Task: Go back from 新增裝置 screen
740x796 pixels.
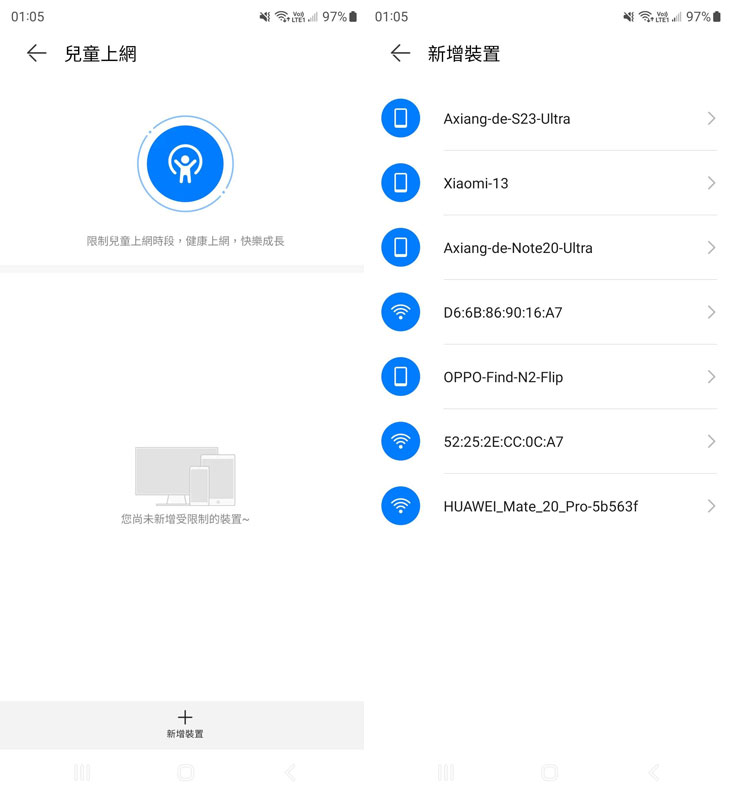Action: (x=400, y=53)
